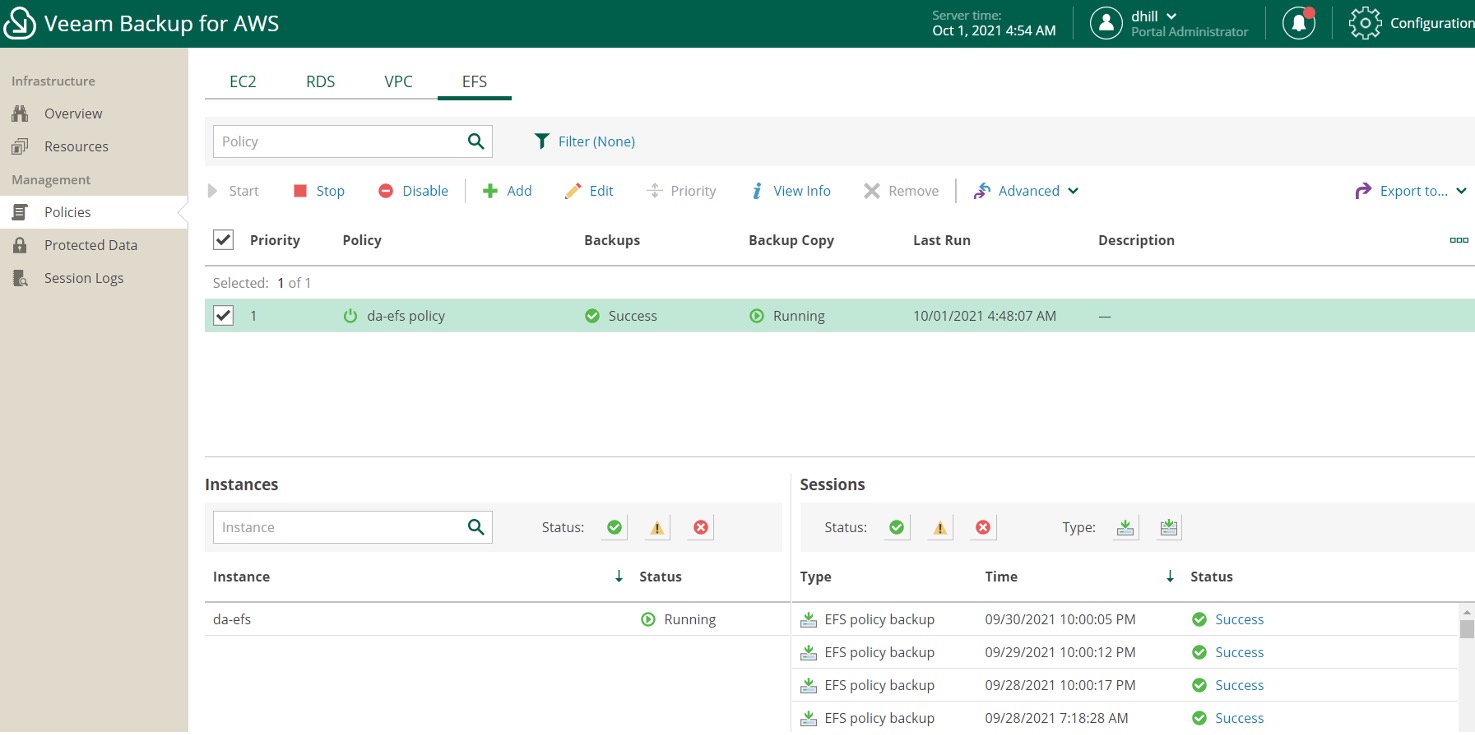Open the Export to dropdown
The height and width of the screenshot is (735, 1475).
pos(1411,191)
